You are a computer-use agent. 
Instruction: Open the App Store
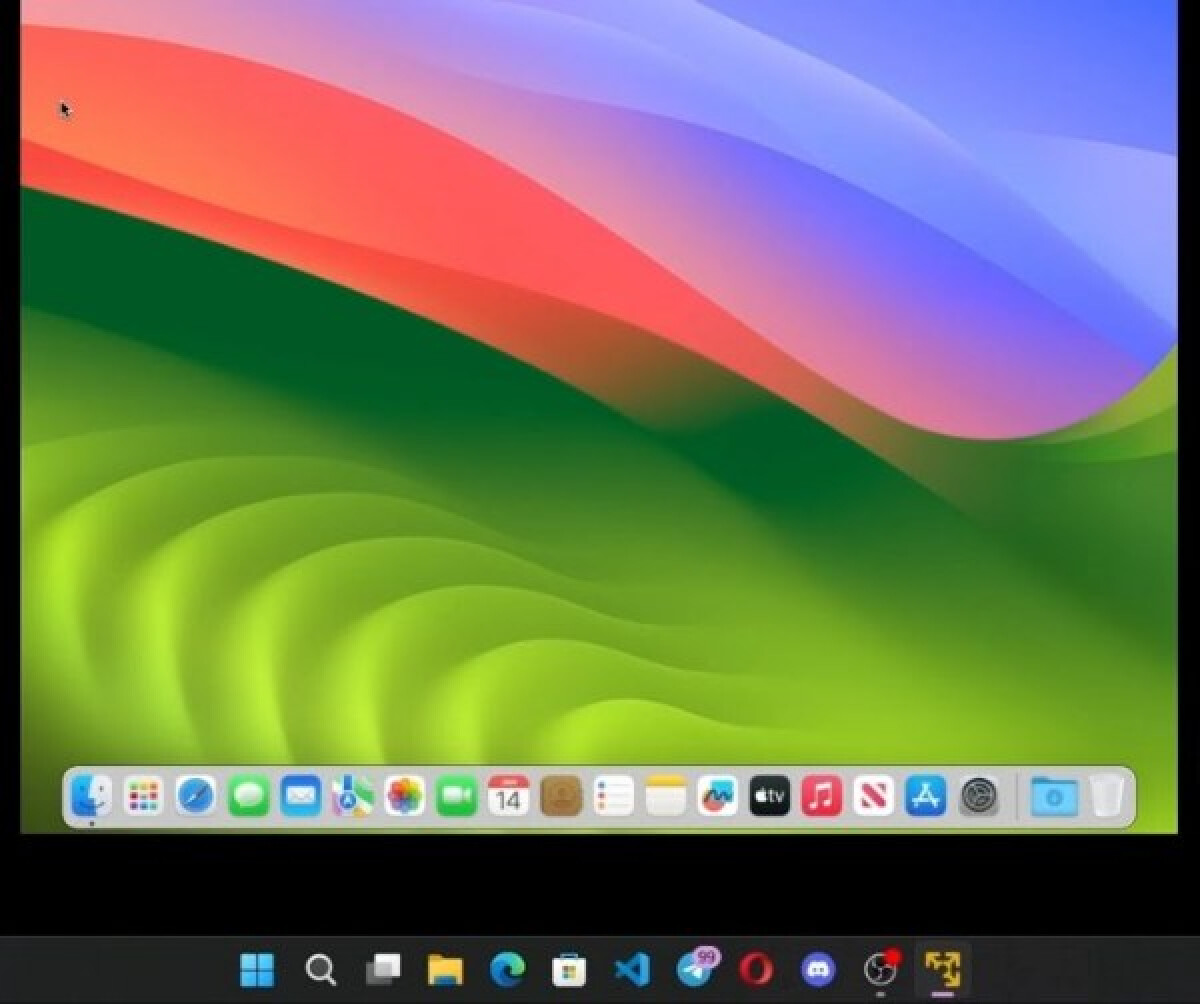coord(924,797)
